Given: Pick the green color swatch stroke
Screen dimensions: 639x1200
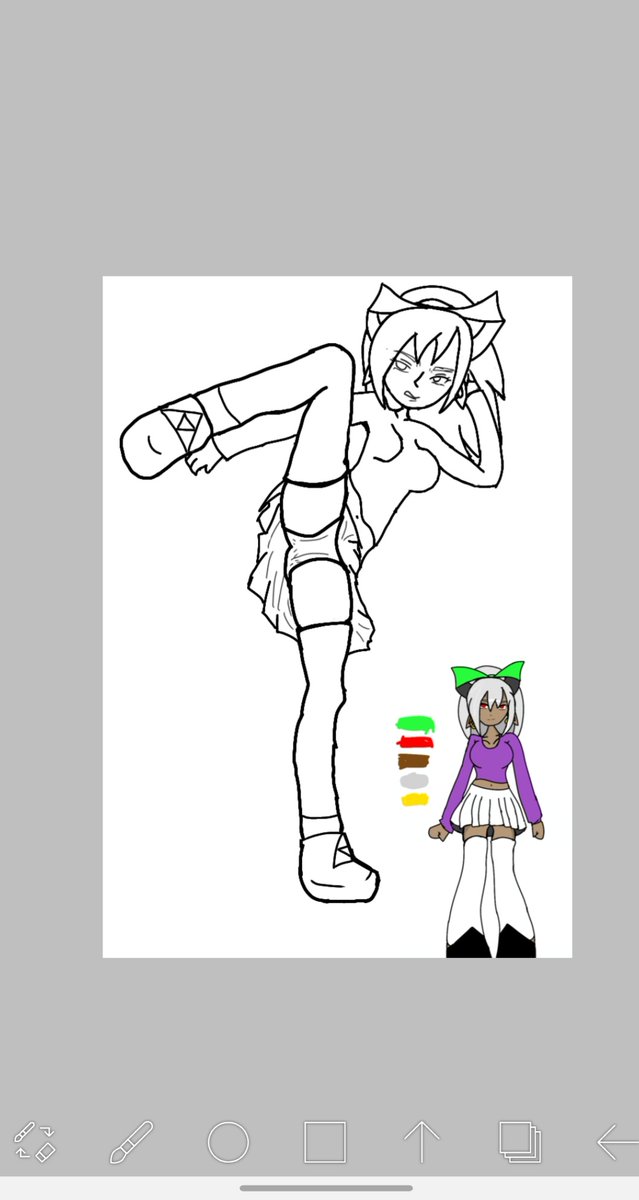Looking at the screenshot, I should (415, 722).
